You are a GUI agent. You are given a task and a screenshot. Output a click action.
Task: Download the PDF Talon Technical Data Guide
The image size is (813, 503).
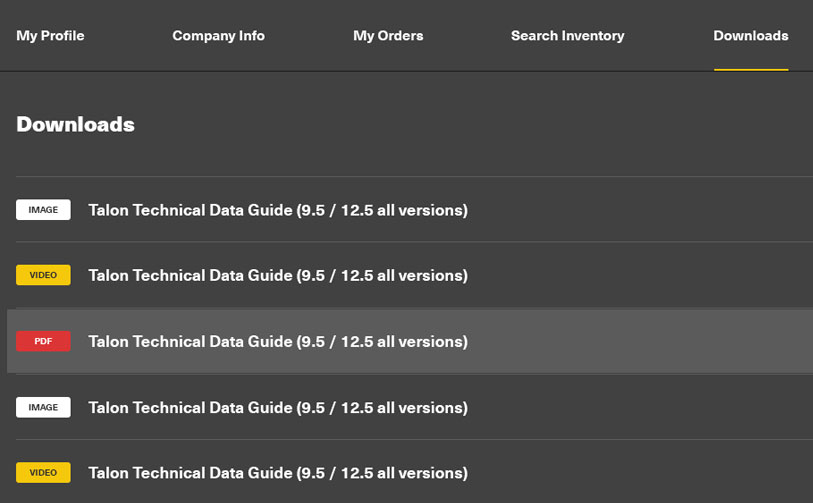point(278,342)
